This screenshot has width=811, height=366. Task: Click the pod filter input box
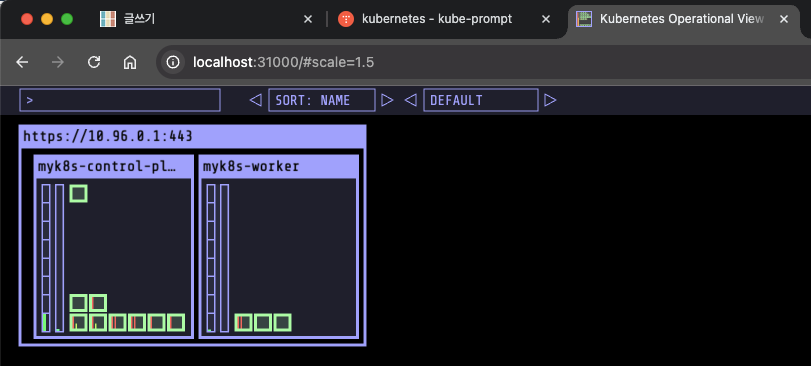click(x=120, y=100)
